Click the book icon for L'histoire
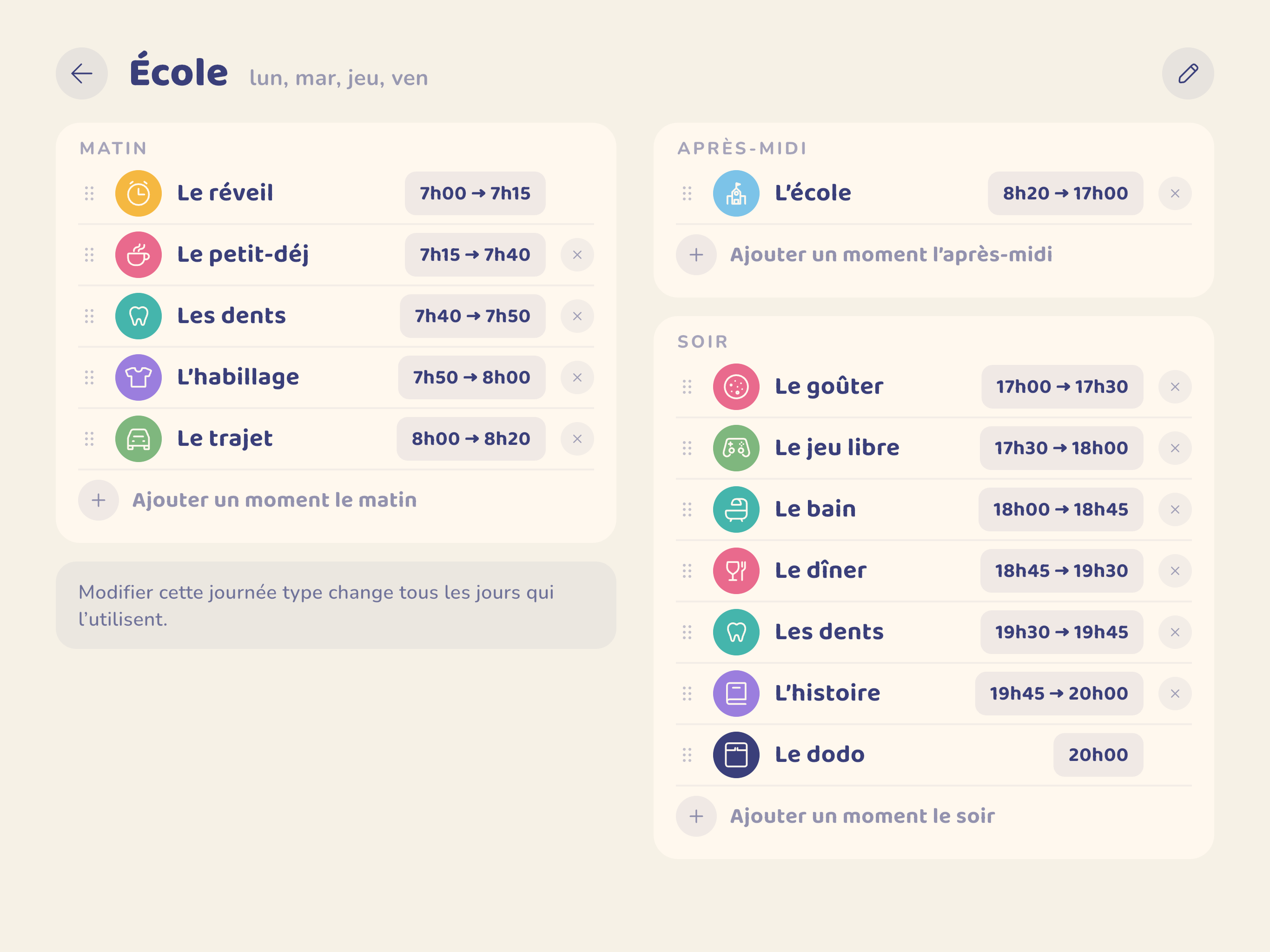Image resolution: width=1270 pixels, height=952 pixels. pos(736,694)
